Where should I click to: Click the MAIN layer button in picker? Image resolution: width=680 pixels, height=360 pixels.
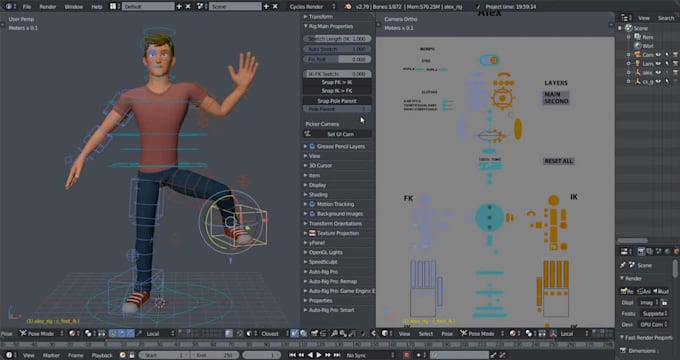pyautogui.click(x=552, y=95)
